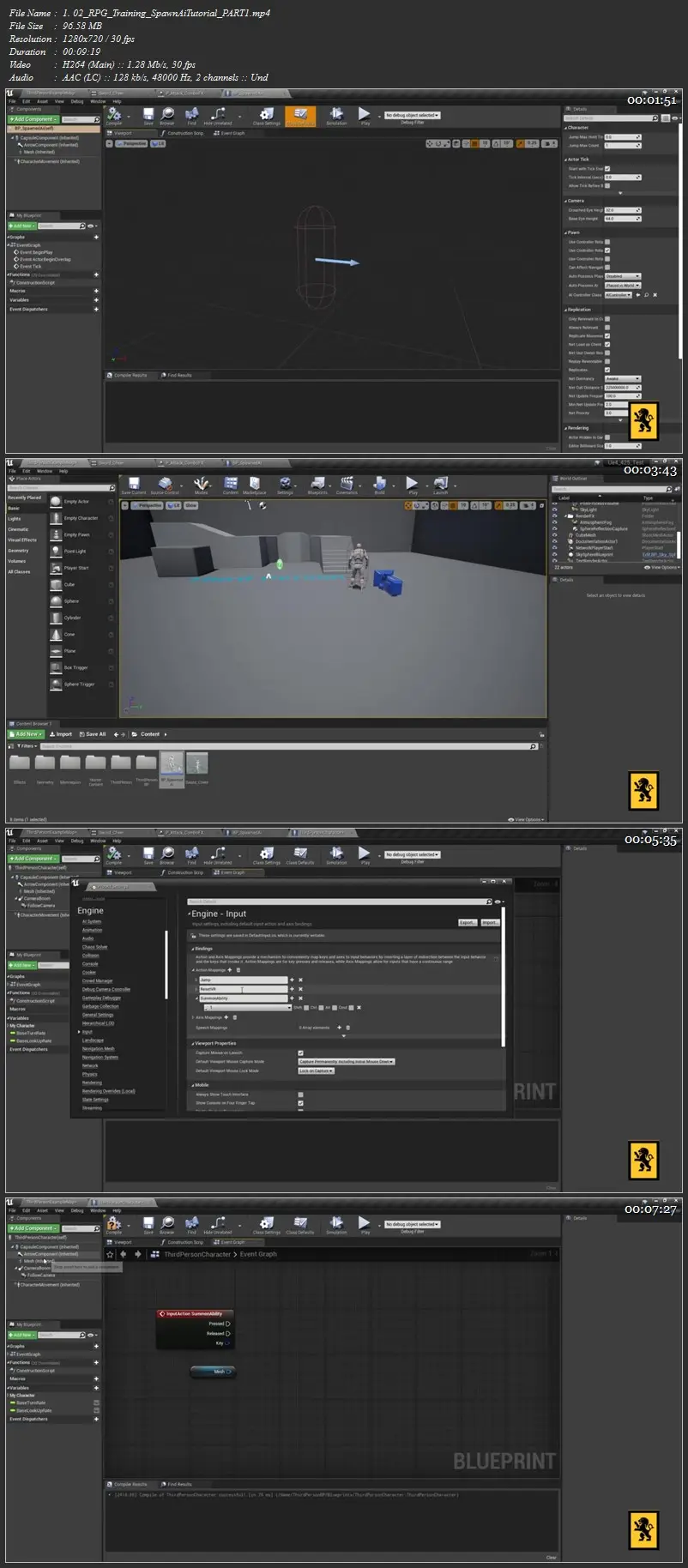Toggle Hide Unrelated in the 00:01:51 frame

[218, 116]
